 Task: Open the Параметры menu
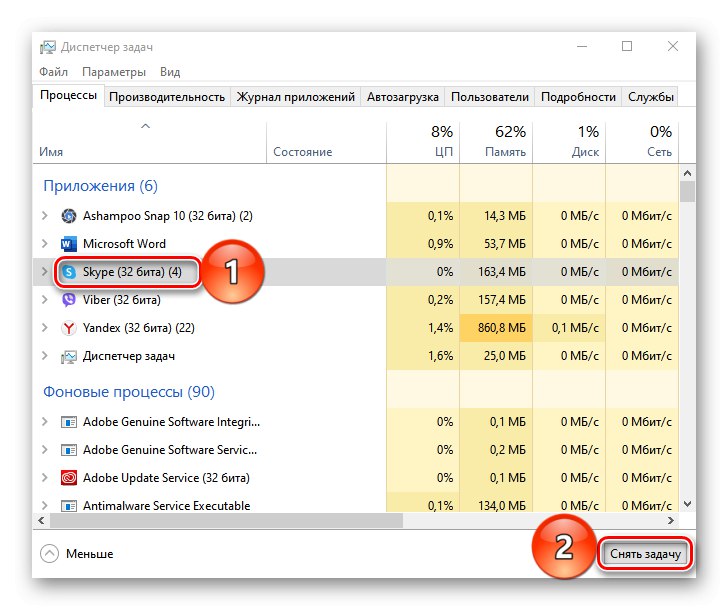pyautogui.click(x=114, y=72)
